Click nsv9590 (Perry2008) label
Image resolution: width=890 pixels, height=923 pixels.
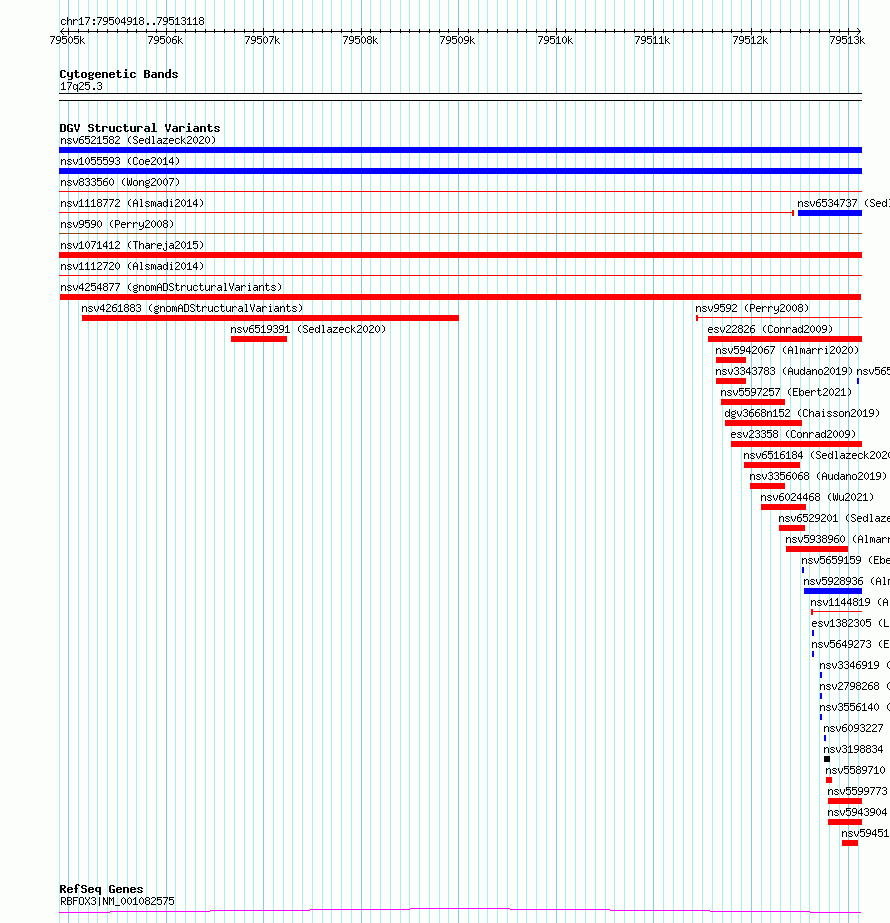[117, 224]
